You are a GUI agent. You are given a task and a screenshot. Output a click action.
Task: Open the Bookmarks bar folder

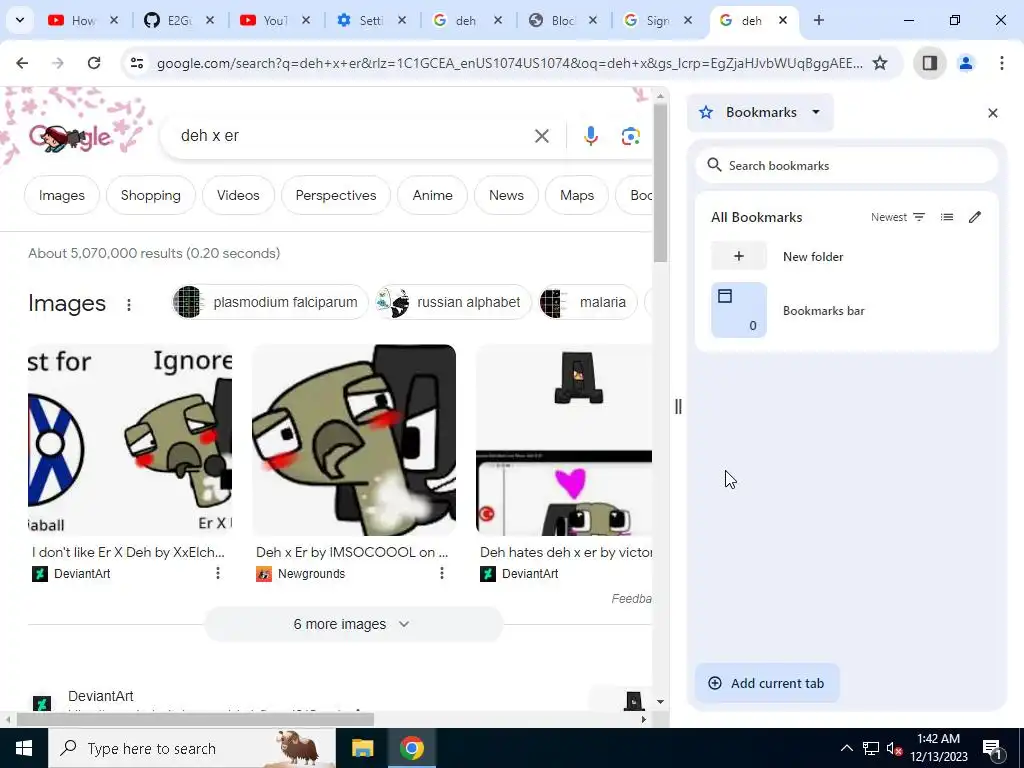click(847, 310)
